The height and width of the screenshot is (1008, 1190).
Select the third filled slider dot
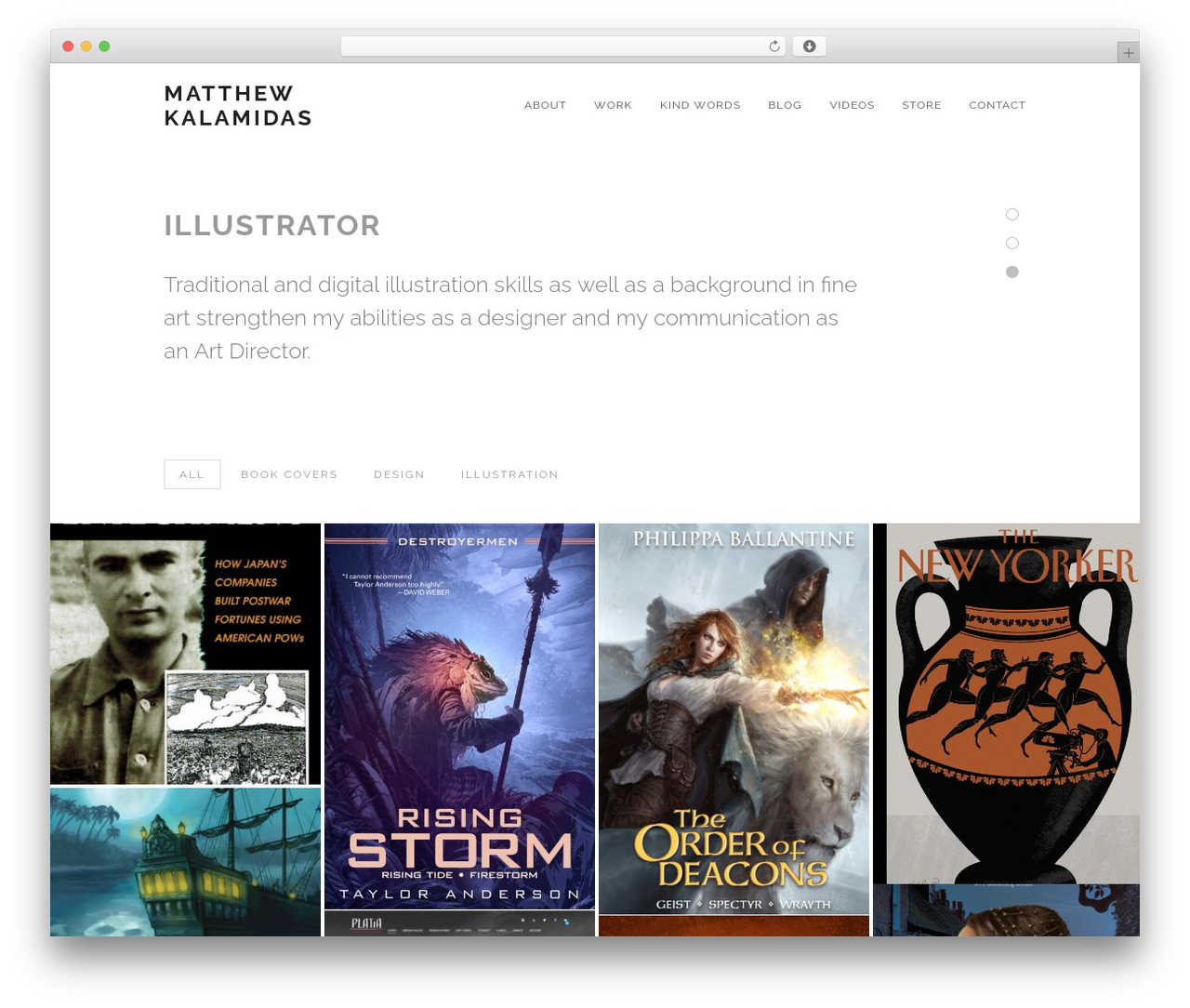pos(1012,272)
